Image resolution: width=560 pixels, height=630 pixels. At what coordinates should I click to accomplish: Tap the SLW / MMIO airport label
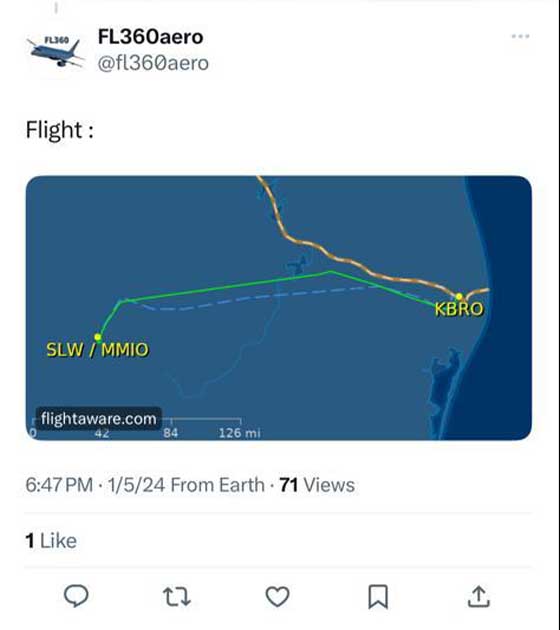[98, 350]
